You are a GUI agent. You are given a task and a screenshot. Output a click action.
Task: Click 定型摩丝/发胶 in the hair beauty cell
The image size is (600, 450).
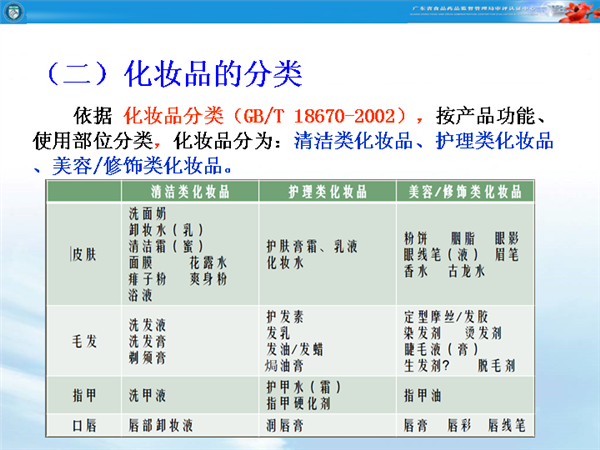point(444,314)
